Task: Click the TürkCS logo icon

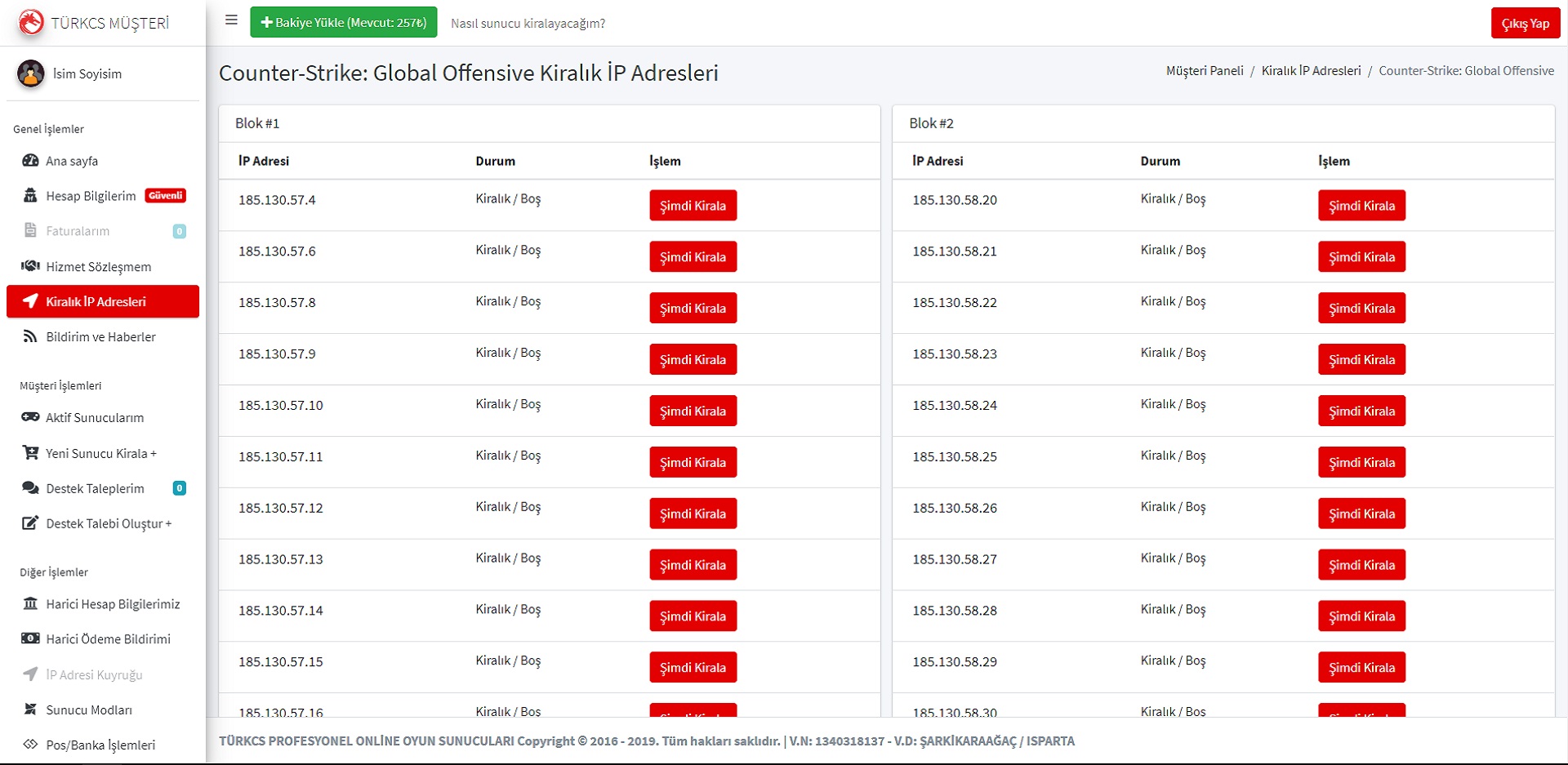Action: click(x=31, y=22)
